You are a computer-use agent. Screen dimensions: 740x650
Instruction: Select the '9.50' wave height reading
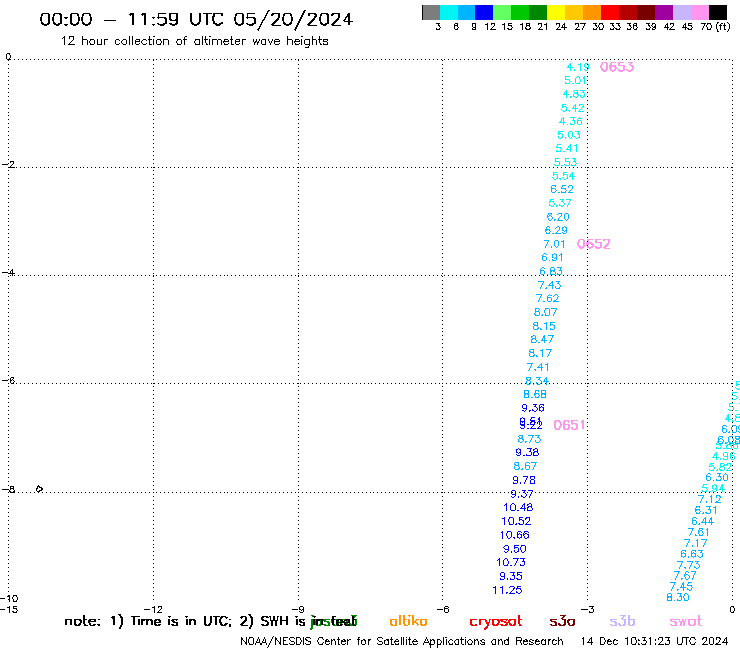(514, 549)
